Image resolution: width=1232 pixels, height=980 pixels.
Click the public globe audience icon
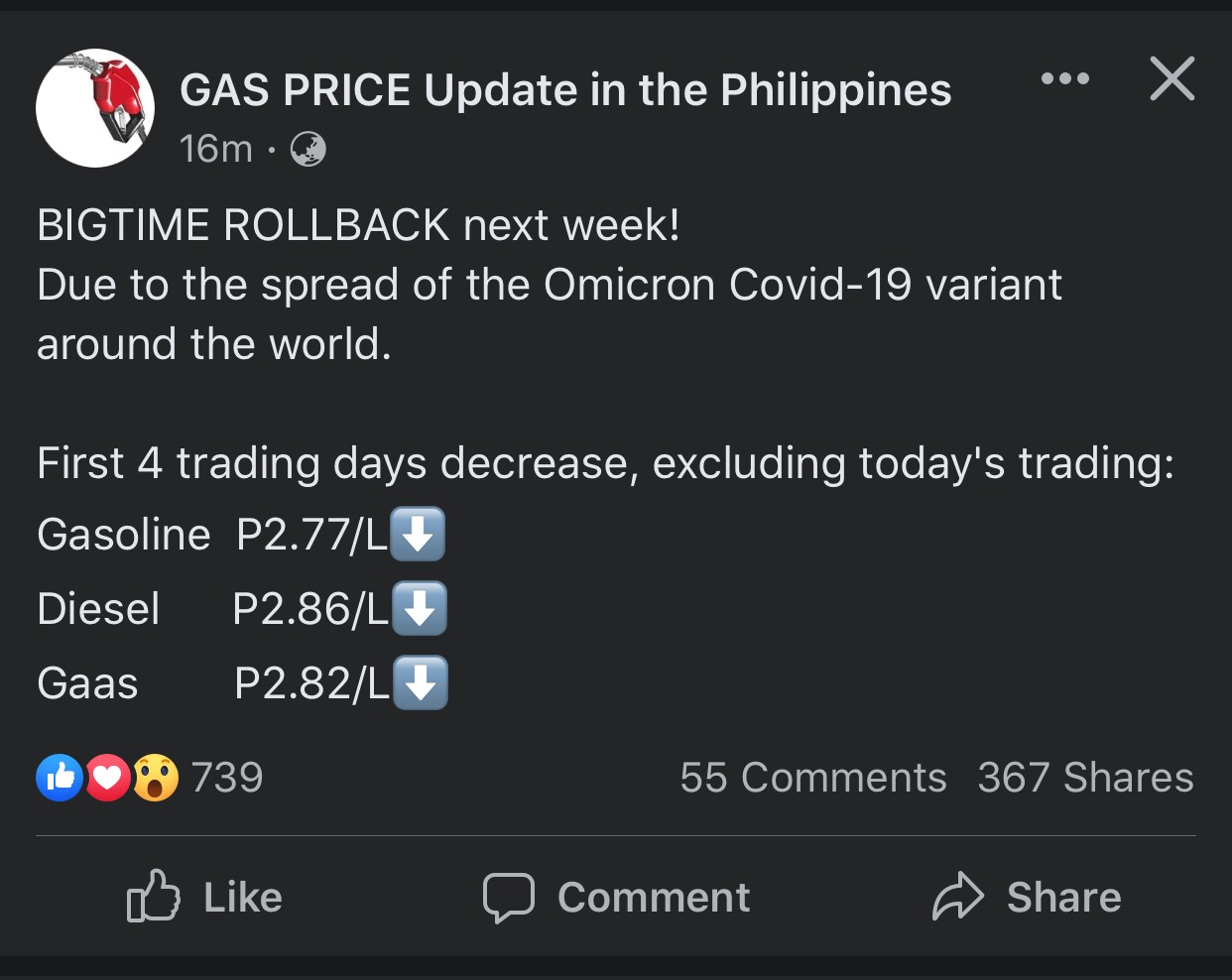308,149
